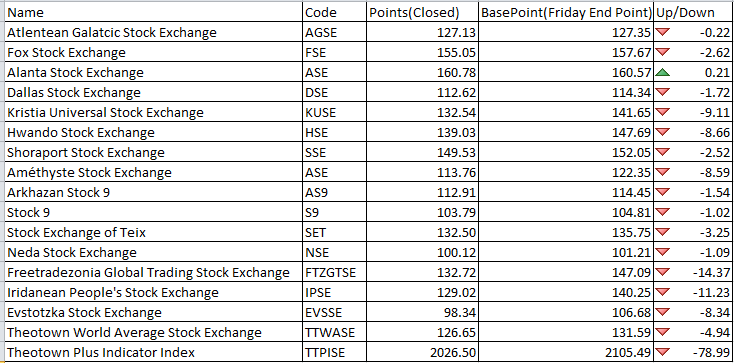Click the red down arrow for Fox Stock Exchange
This screenshot has width=734, height=363.
tap(663, 52)
